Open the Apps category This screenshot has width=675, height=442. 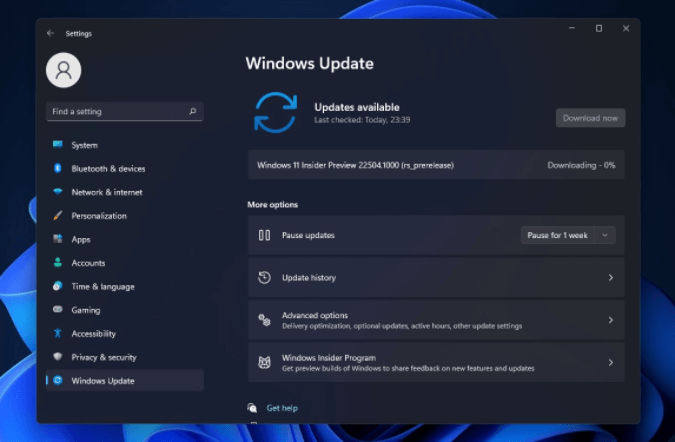[125, 239]
